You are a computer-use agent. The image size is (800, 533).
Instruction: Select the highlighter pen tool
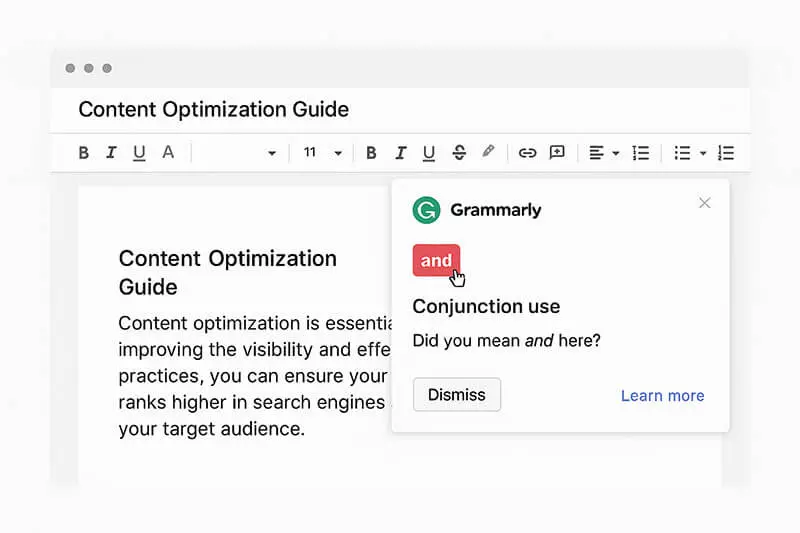point(488,151)
